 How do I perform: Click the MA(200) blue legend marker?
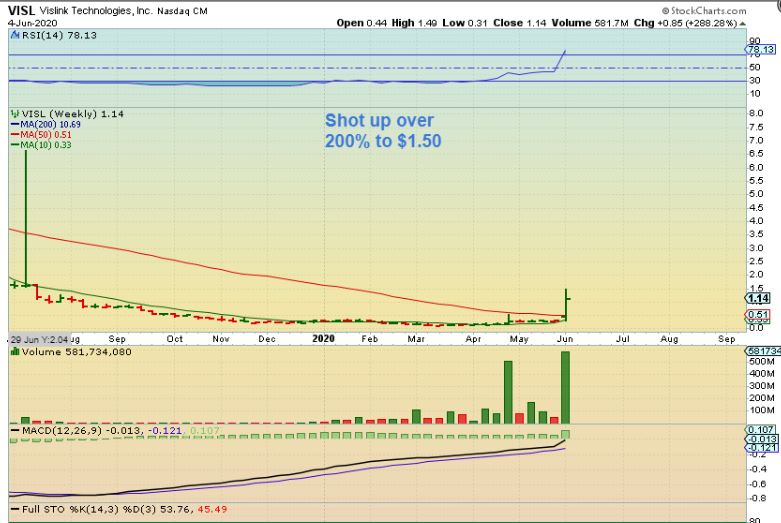pos(16,122)
